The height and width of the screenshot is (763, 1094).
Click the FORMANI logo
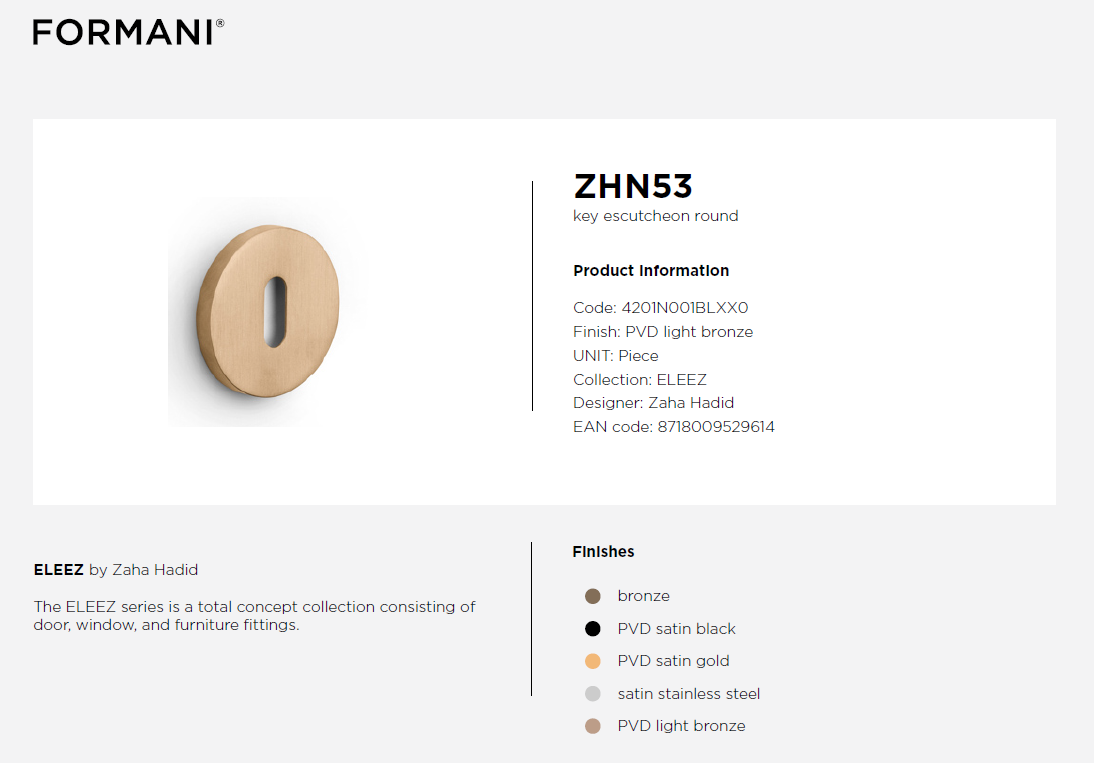click(128, 32)
